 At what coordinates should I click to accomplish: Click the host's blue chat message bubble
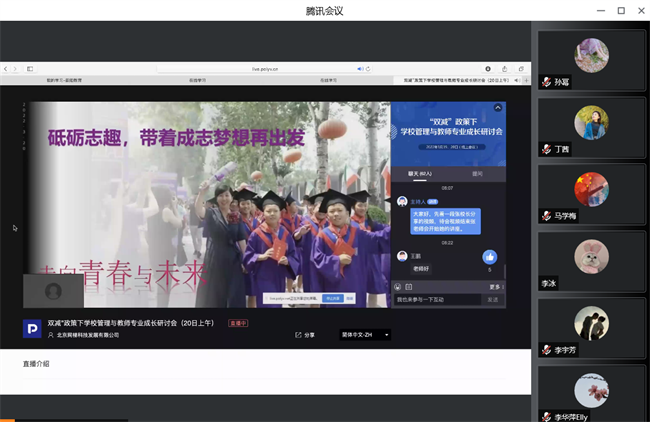pyautogui.click(x=446, y=221)
